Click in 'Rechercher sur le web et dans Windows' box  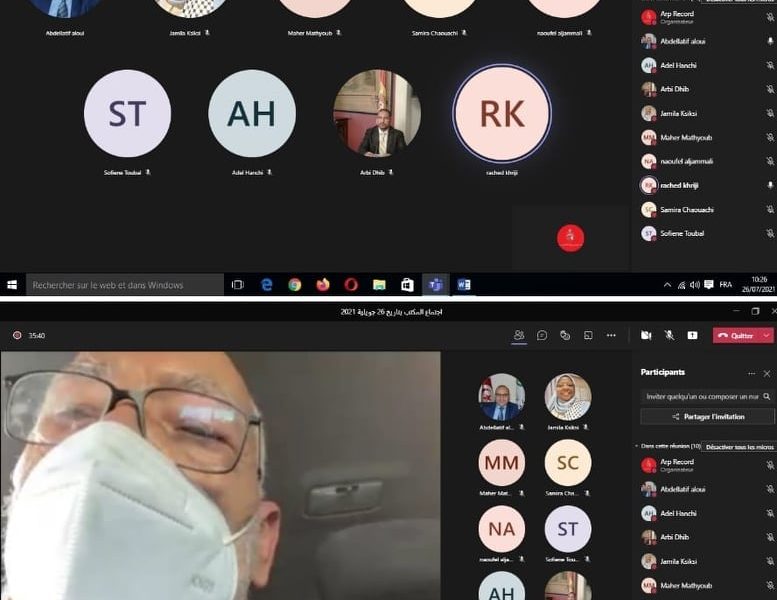(125, 285)
